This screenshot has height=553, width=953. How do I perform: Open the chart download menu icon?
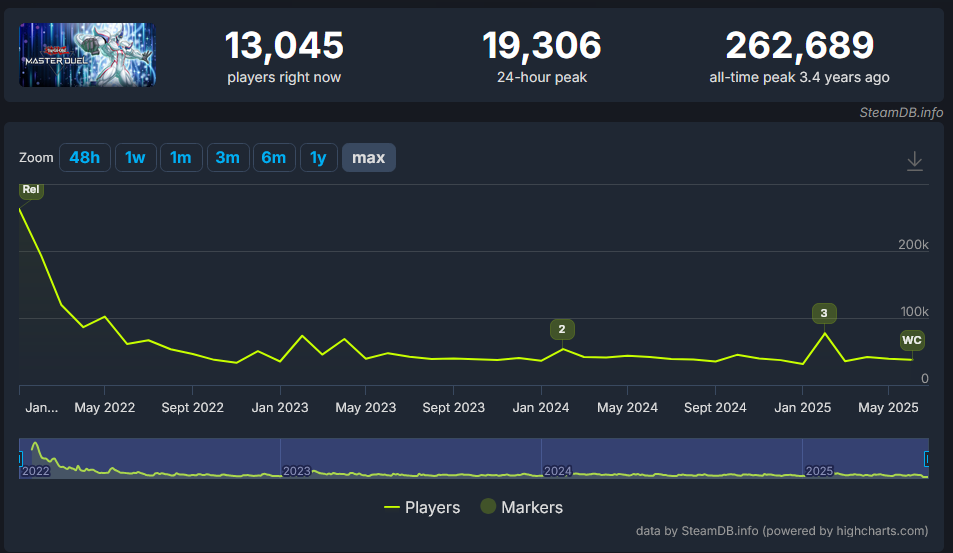pos(914,161)
